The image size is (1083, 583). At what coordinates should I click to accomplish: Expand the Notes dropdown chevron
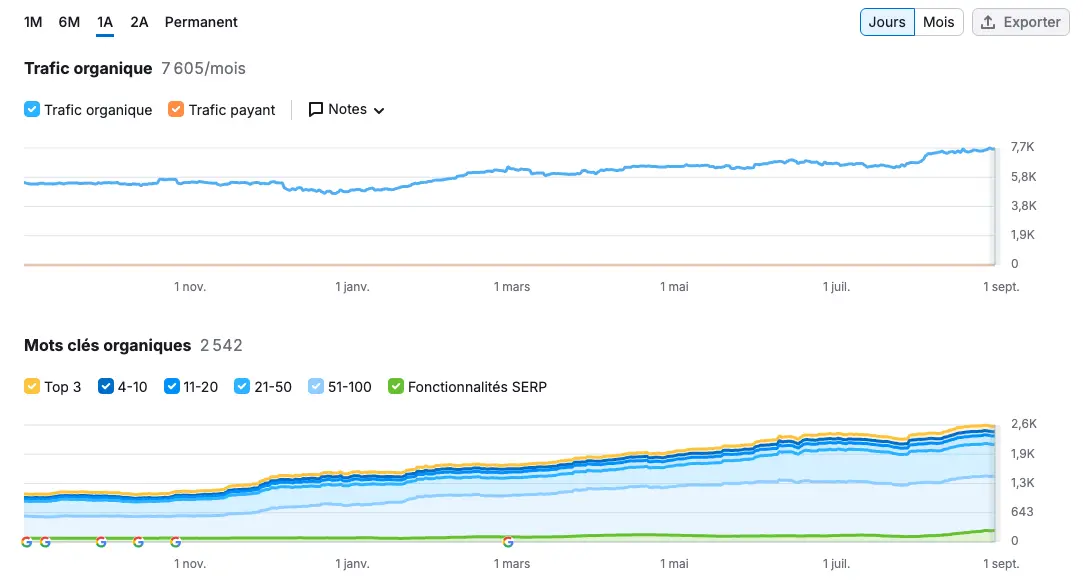378,111
